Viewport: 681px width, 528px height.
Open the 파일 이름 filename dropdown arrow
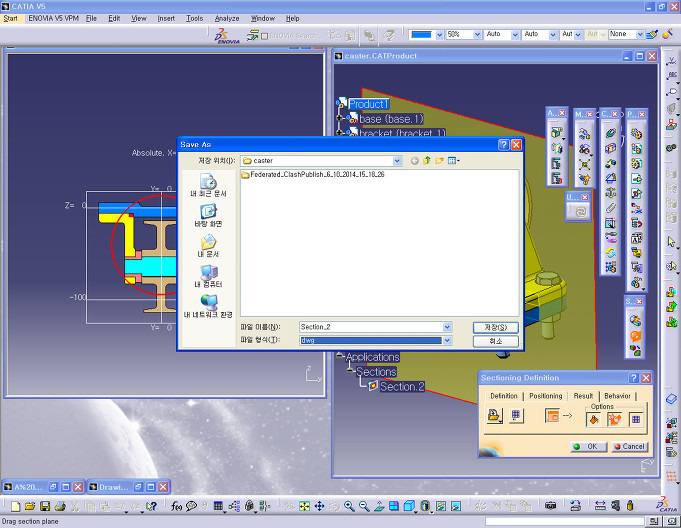(447, 327)
